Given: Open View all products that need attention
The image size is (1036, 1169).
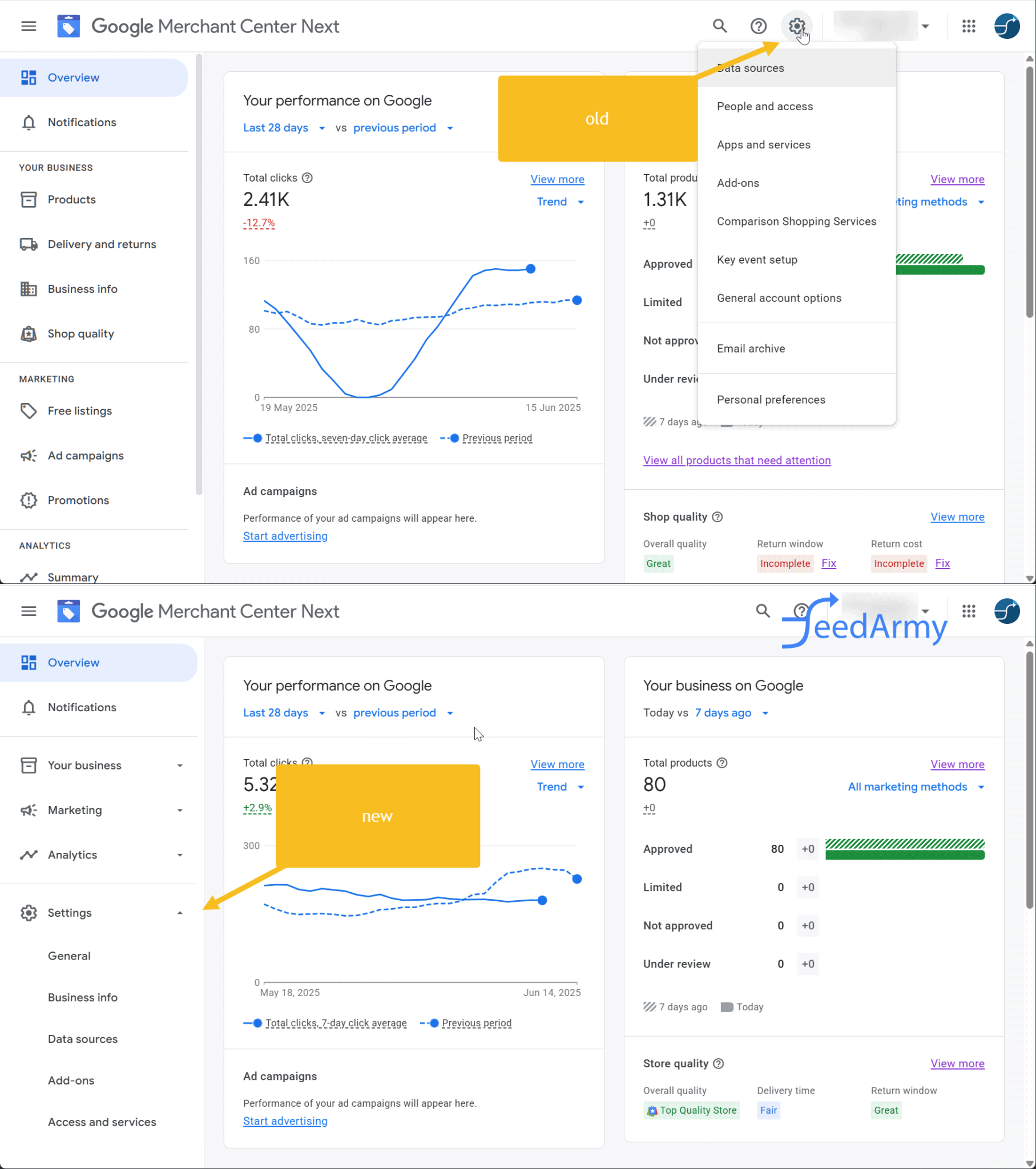Looking at the screenshot, I should tap(737, 461).
